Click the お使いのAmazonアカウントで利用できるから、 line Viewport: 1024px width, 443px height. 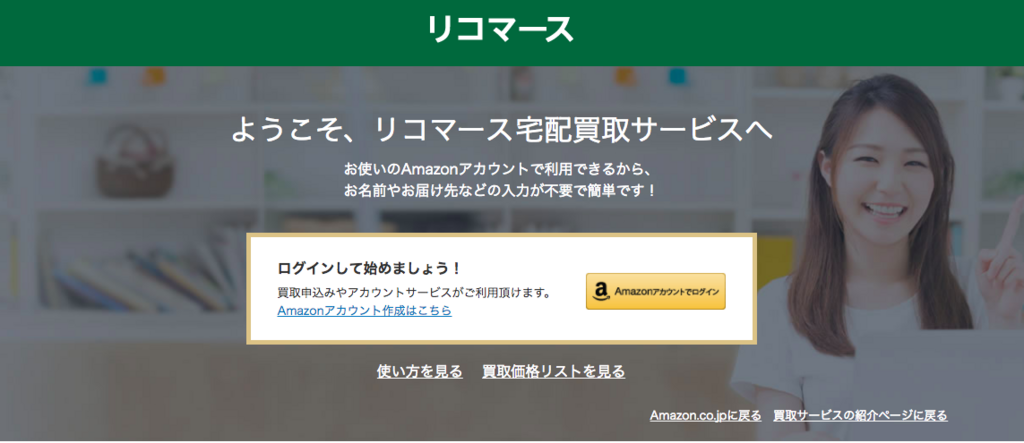(498, 169)
